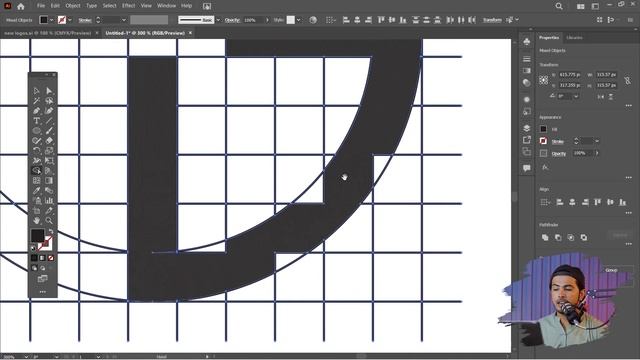Select the Direct Selection tool
This screenshot has width=640, height=360.
pos(49,91)
